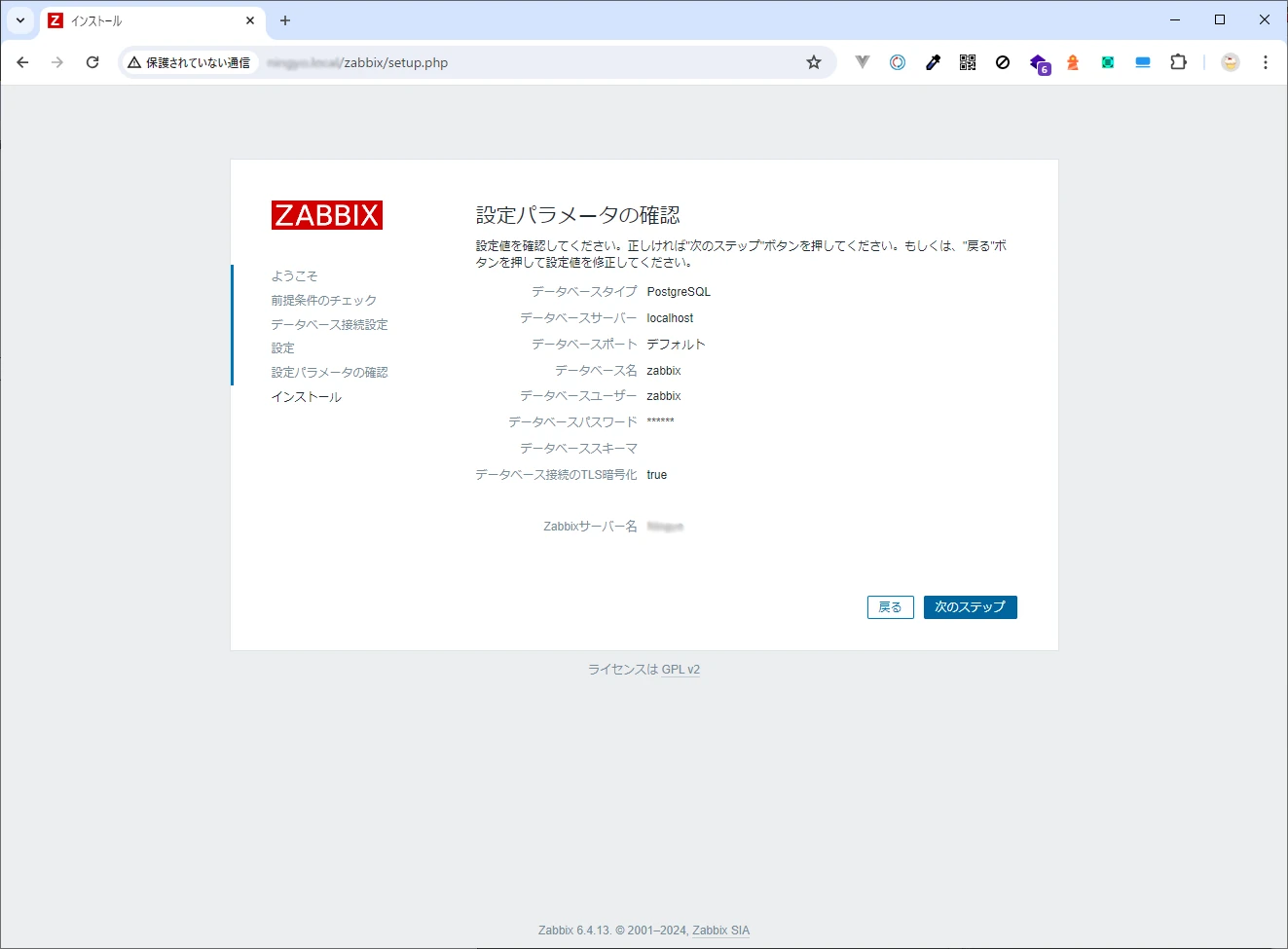Open the purple extension with badge 6

pyautogui.click(x=1039, y=64)
